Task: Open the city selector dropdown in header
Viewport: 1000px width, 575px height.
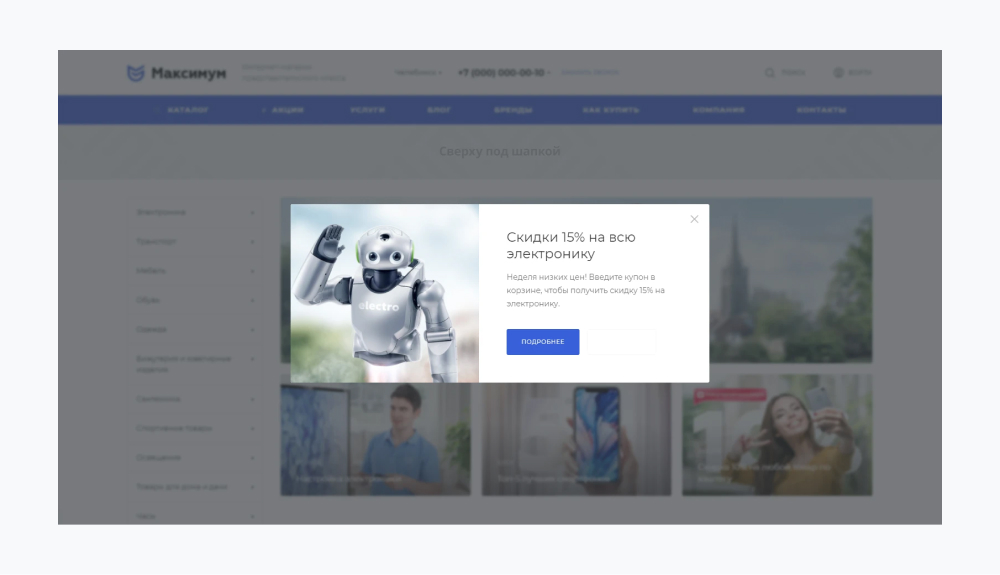Action: point(418,73)
